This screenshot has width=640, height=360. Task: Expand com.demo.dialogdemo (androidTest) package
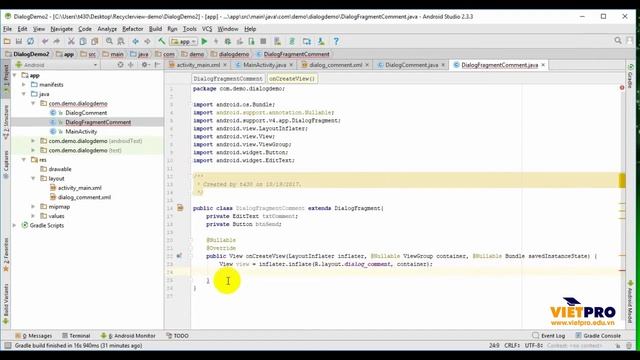click(33, 141)
